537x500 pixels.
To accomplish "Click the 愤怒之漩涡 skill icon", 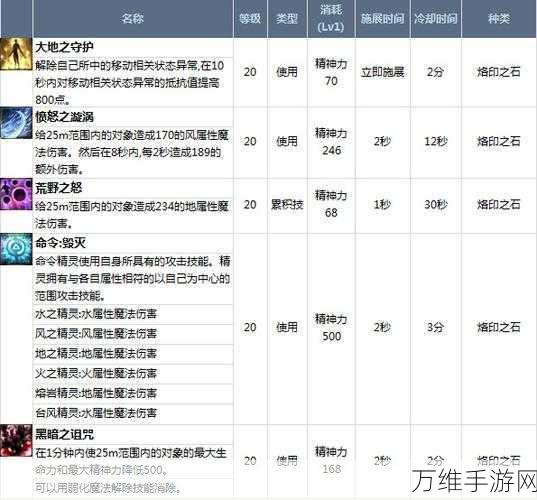I will point(16,123).
